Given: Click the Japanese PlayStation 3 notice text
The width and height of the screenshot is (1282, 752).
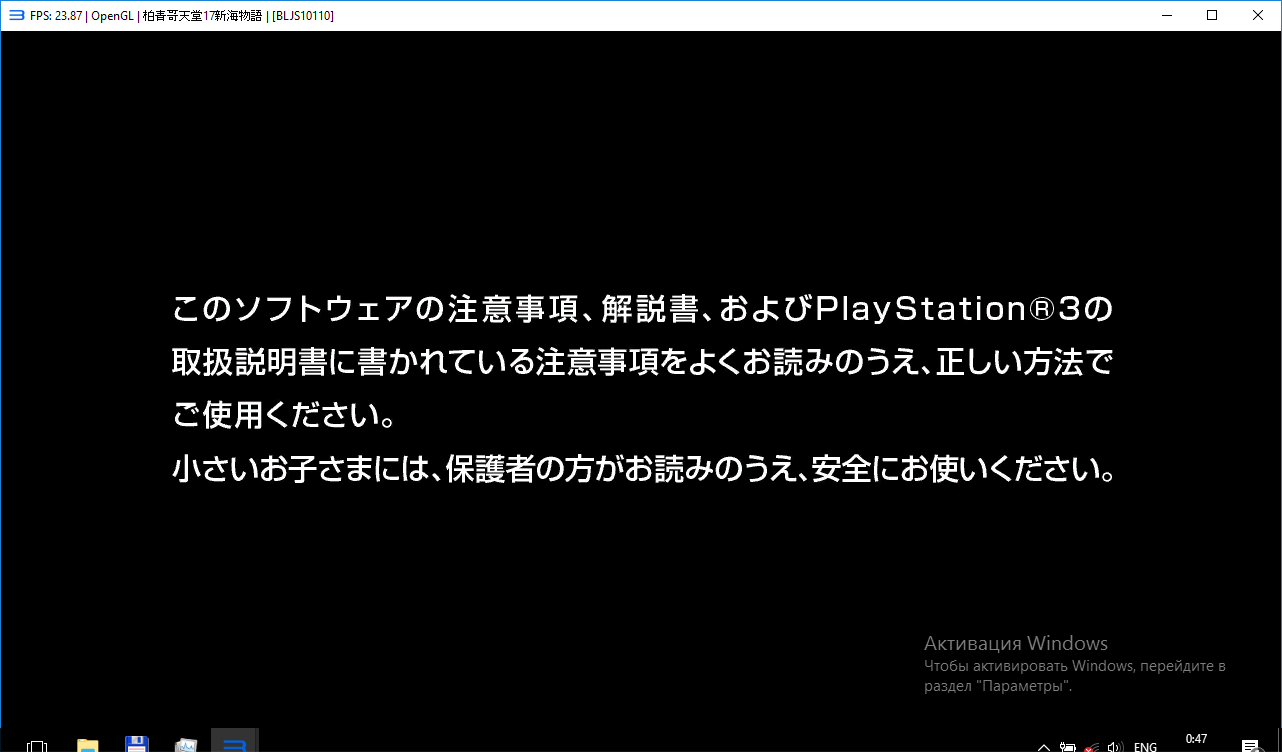Looking at the screenshot, I should coord(642,388).
